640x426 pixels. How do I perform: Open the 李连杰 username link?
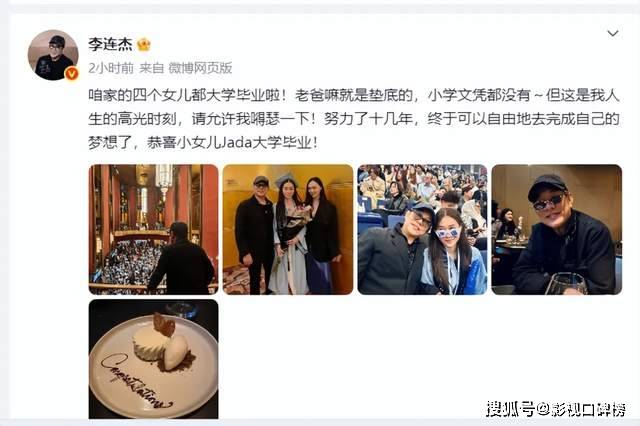pyautogui.click(x=110, y=44)
